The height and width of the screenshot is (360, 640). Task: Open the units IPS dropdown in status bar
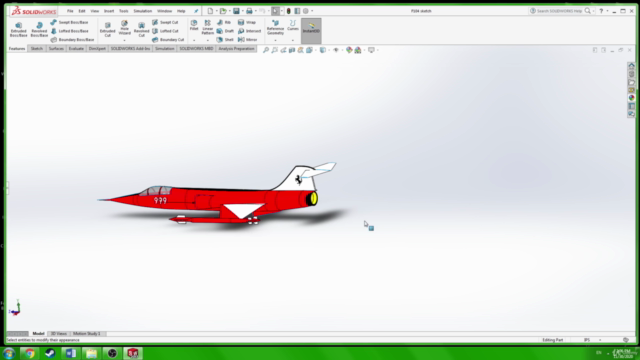pyautogui.click(x=600, y=340)
